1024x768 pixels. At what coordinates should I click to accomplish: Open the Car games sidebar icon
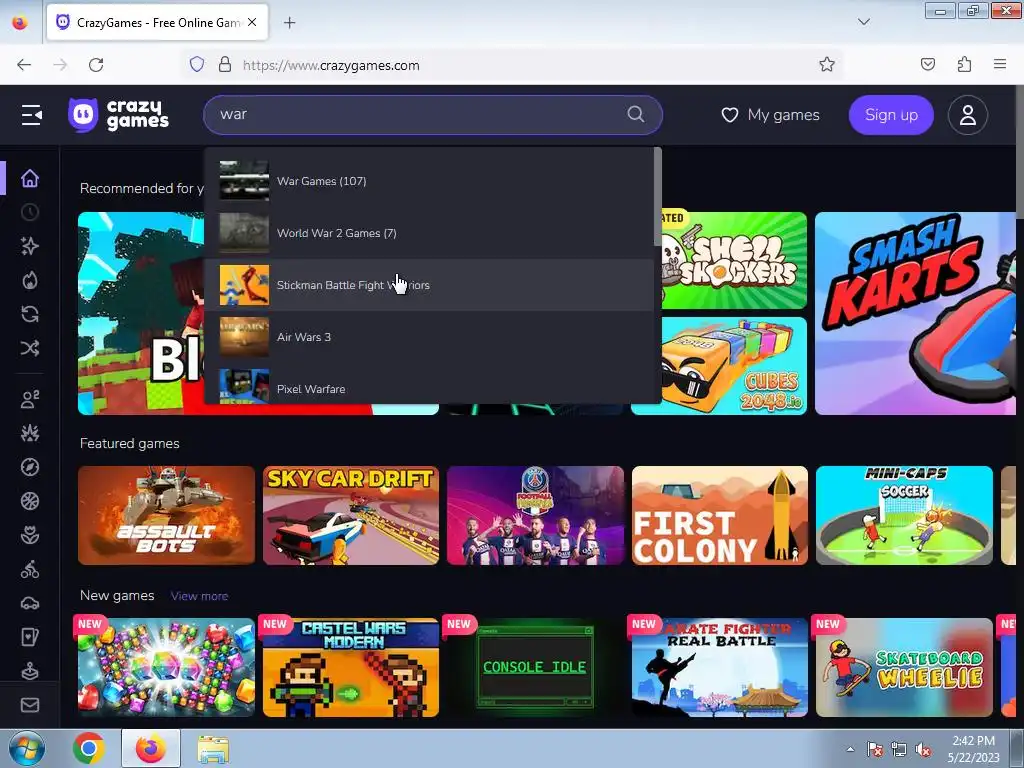coord(30,603)
